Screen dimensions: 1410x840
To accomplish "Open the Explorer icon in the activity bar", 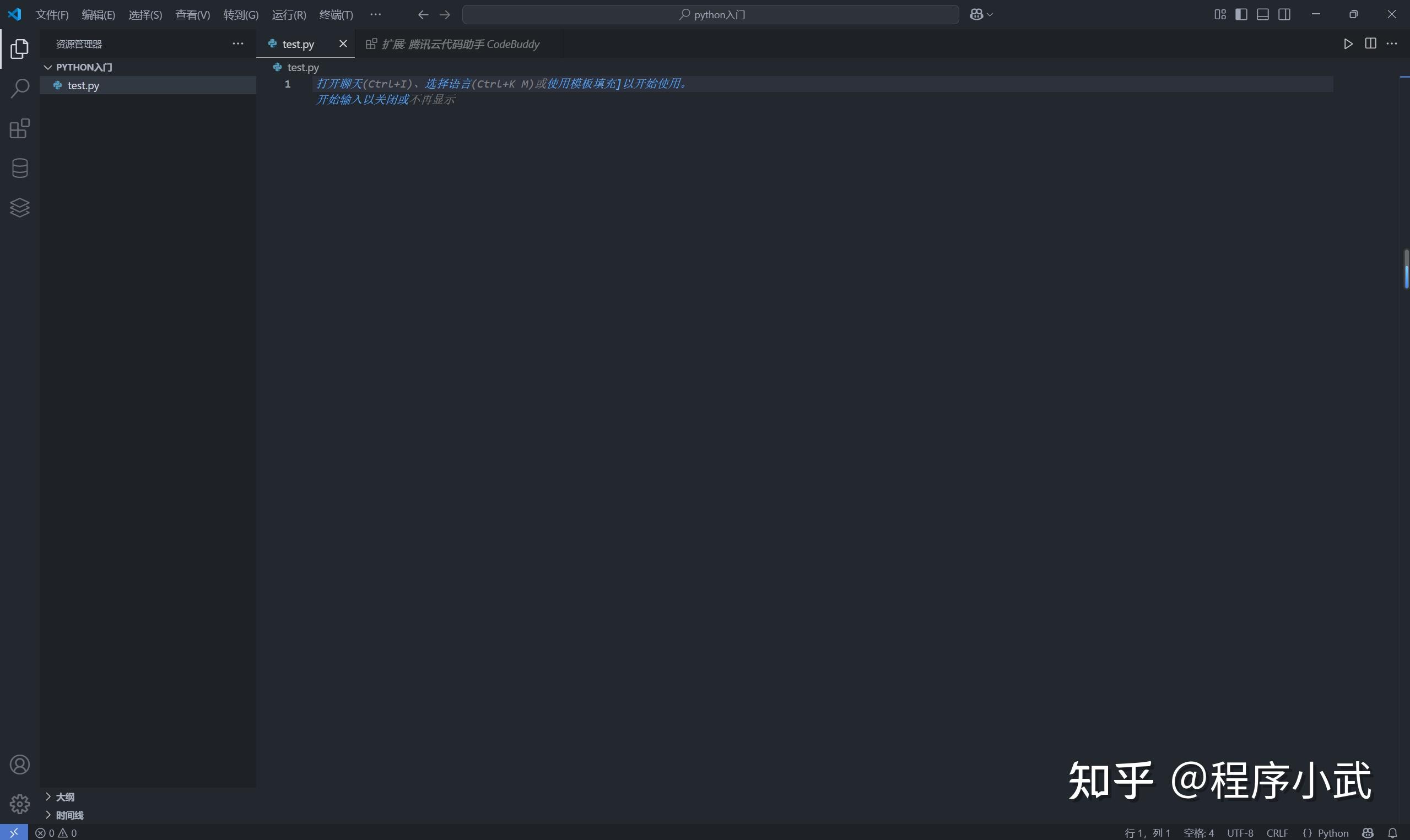I will (20, 48).
